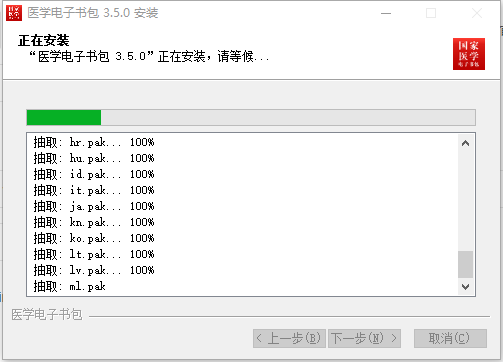Click the green installation progress bar

tap(251, 117)
